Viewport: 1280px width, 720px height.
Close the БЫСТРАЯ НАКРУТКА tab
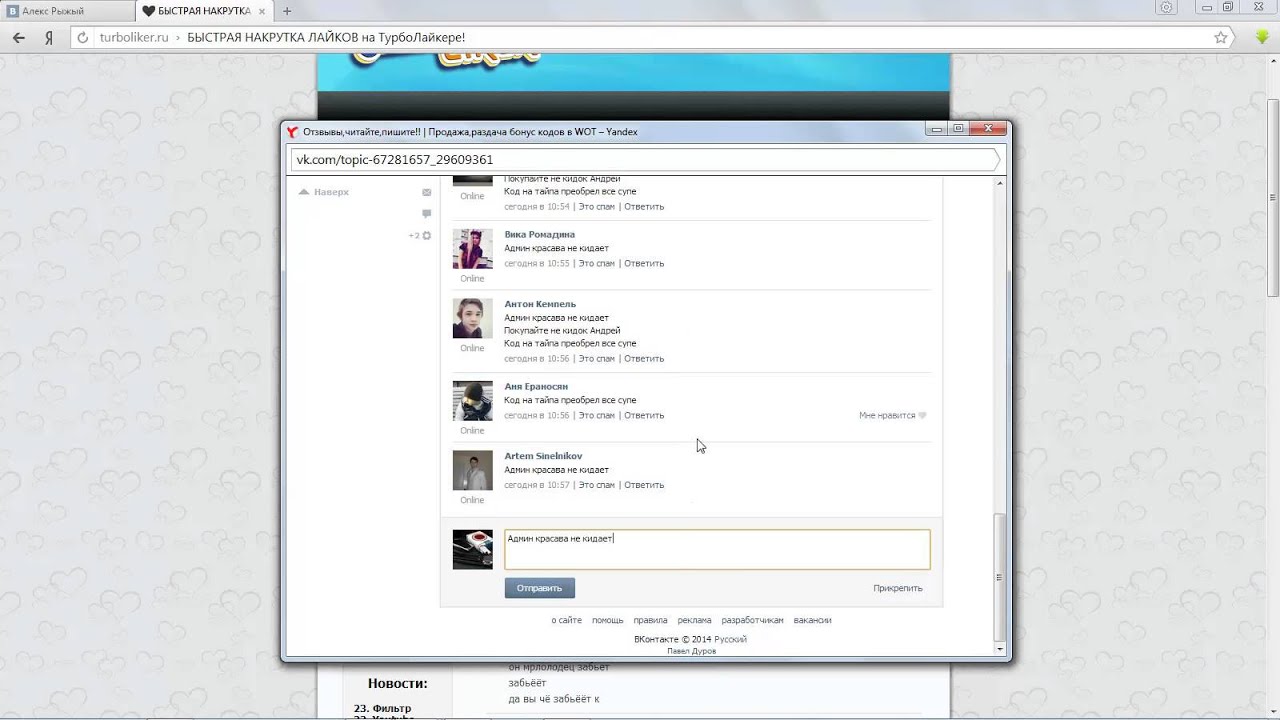pos(263,11)
